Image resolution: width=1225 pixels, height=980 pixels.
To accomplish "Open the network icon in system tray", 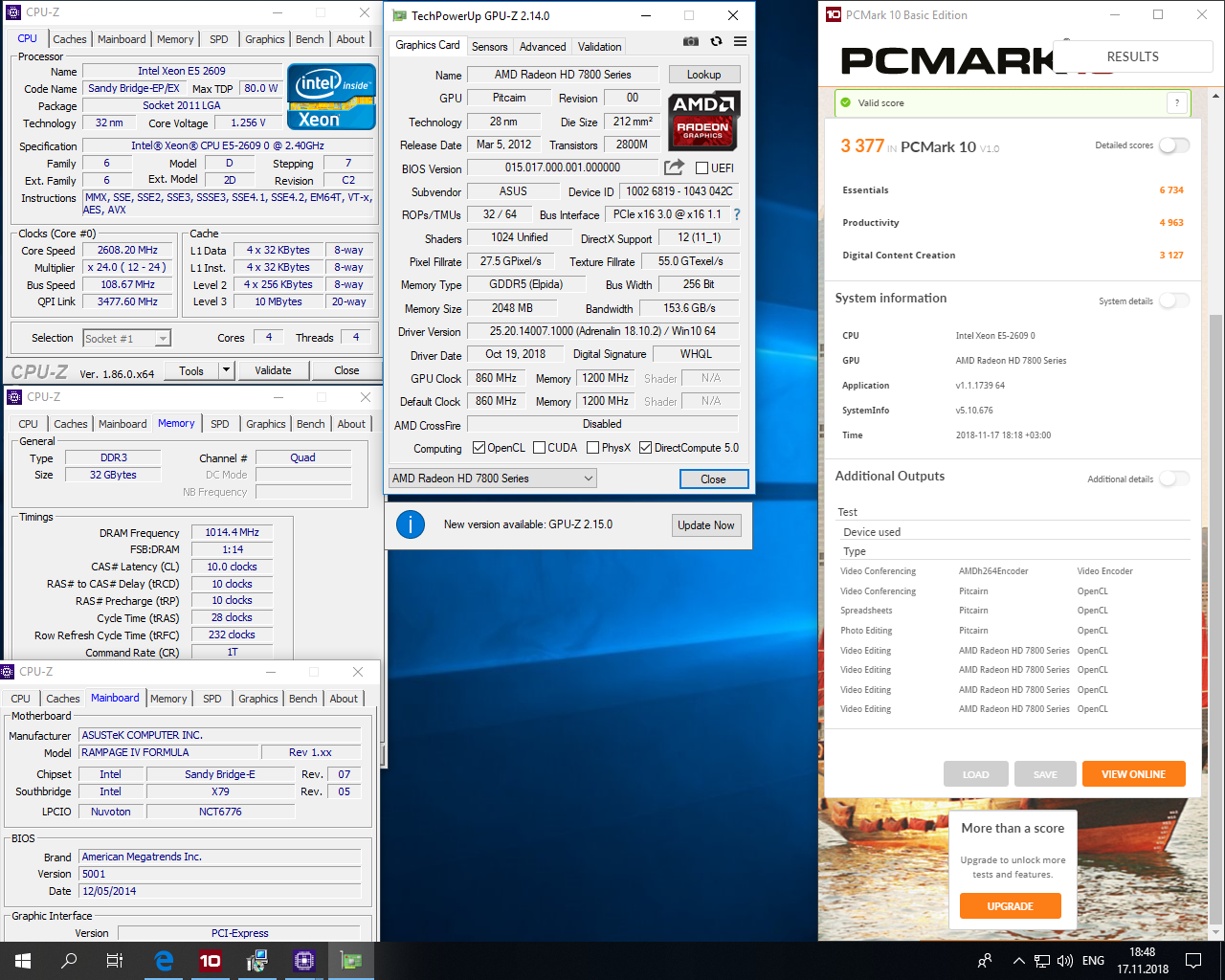I will pos(1042,961).
